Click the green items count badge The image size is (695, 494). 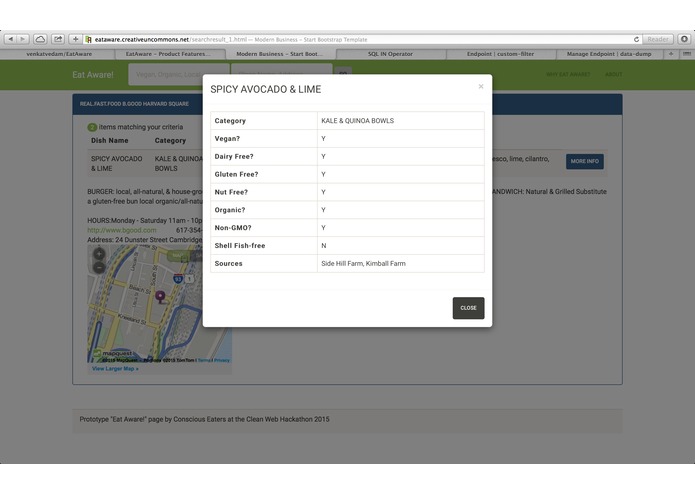(92, 127)
